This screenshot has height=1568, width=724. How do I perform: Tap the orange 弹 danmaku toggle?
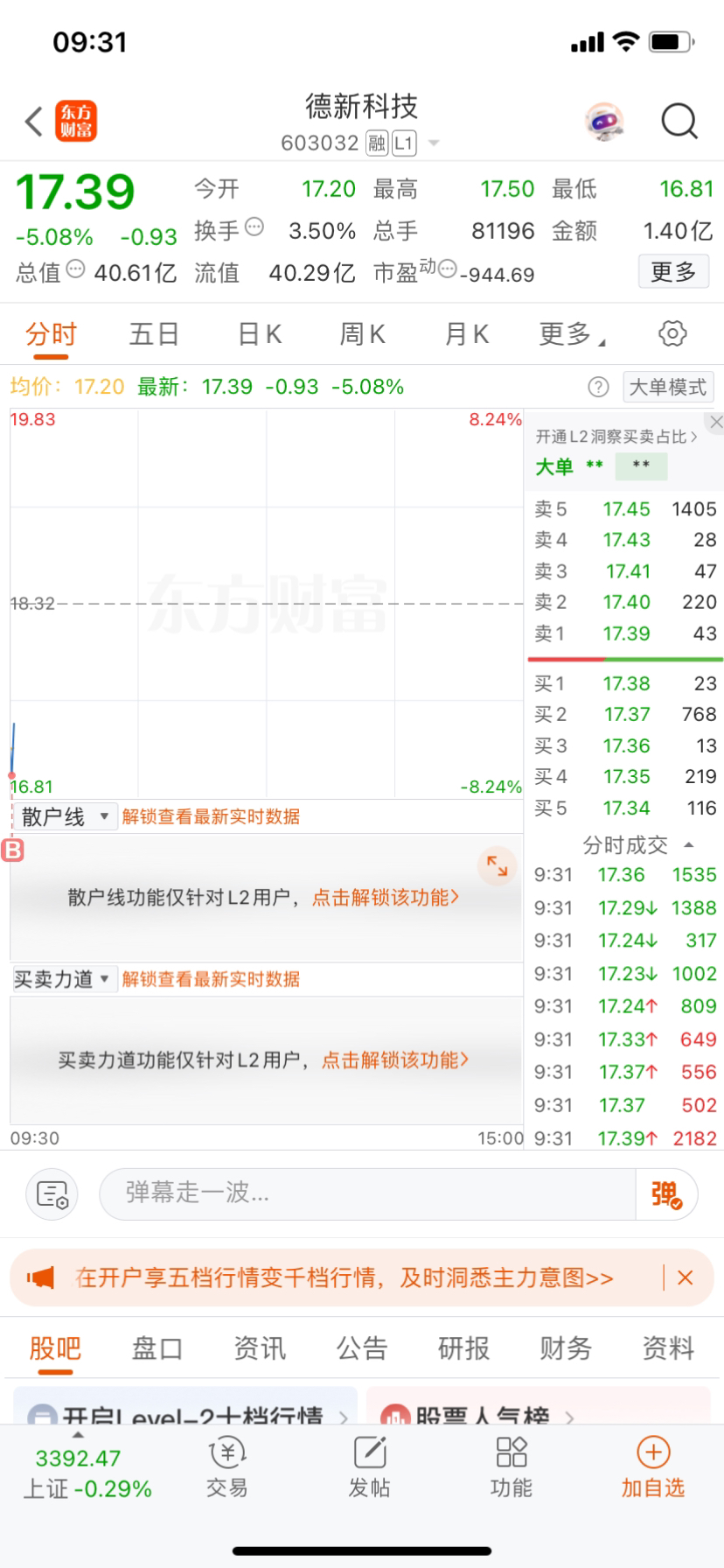pos(666,1194)
